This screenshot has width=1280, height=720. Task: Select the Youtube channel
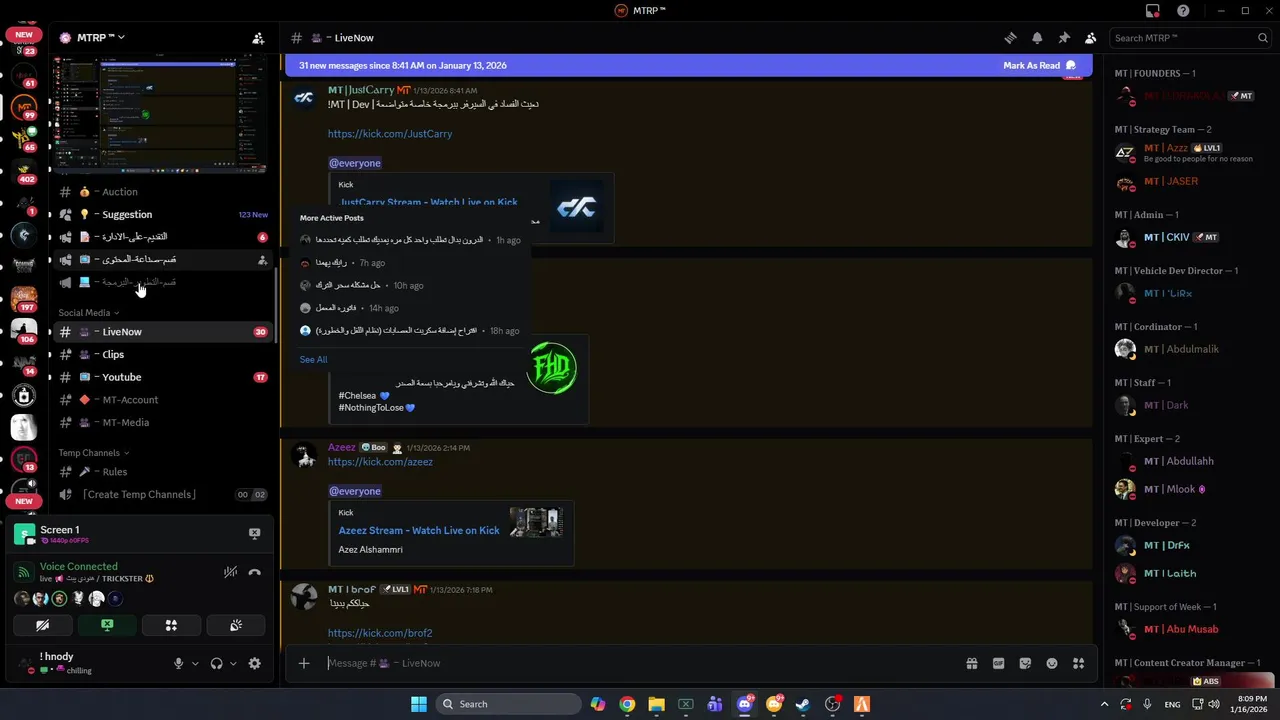163,377
